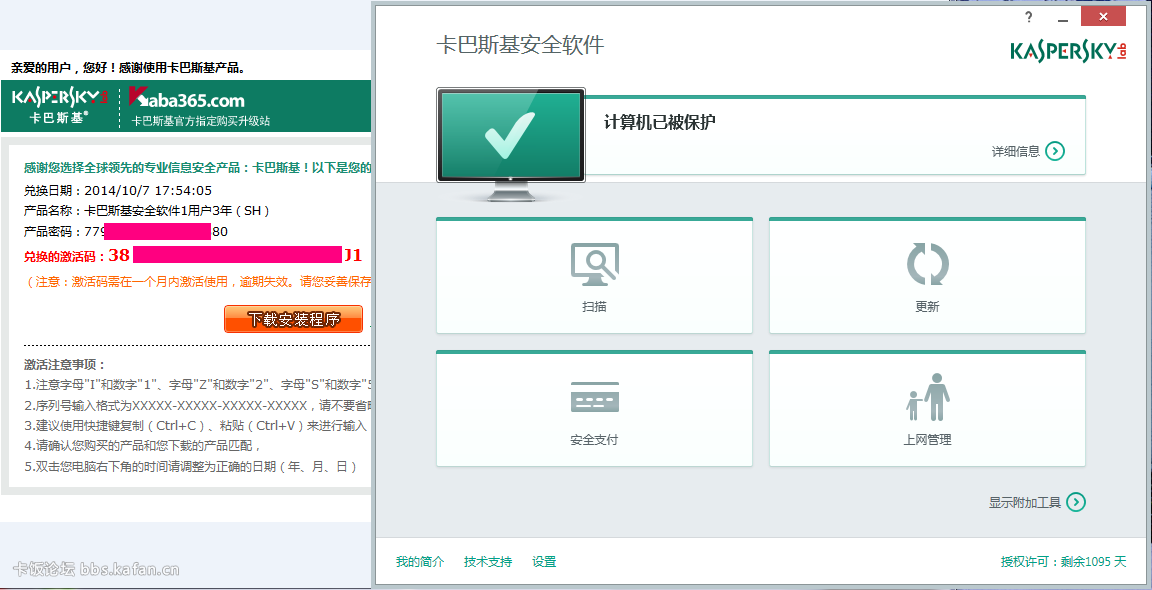
Task: Open 我的简介 in the bottom bar
Action: [x=420, y=562]
